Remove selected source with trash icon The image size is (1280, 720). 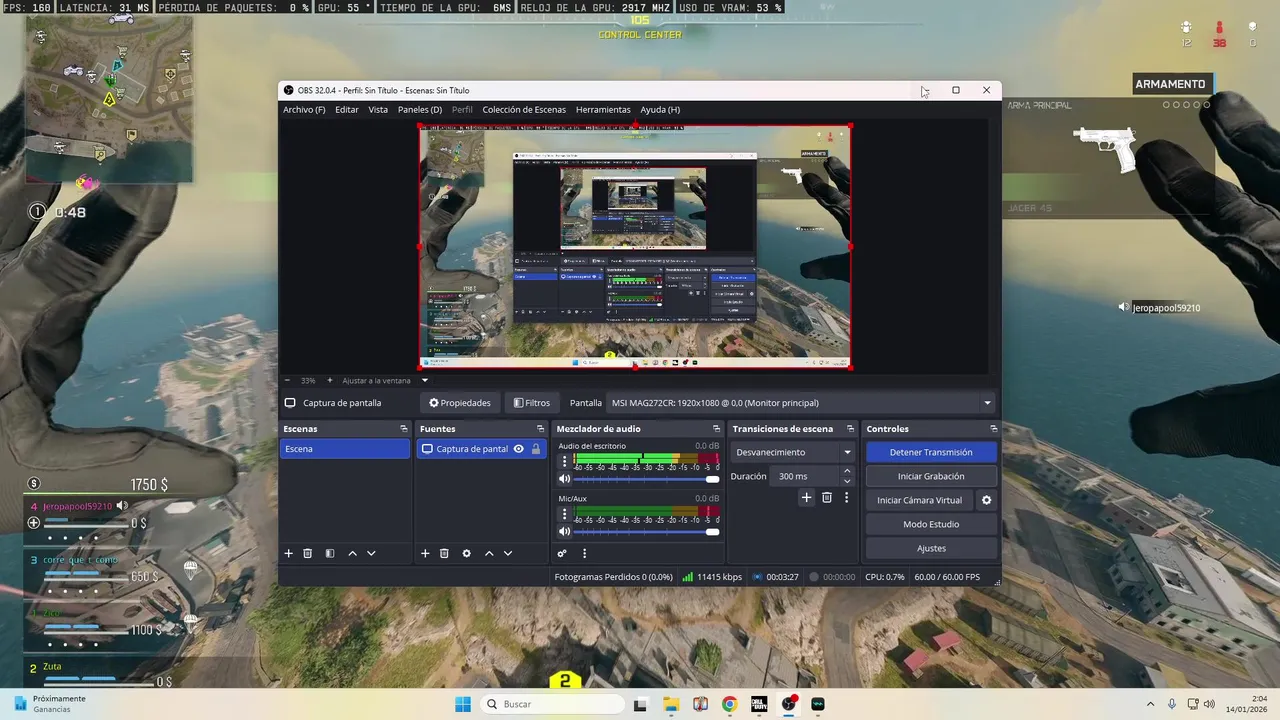444,553
